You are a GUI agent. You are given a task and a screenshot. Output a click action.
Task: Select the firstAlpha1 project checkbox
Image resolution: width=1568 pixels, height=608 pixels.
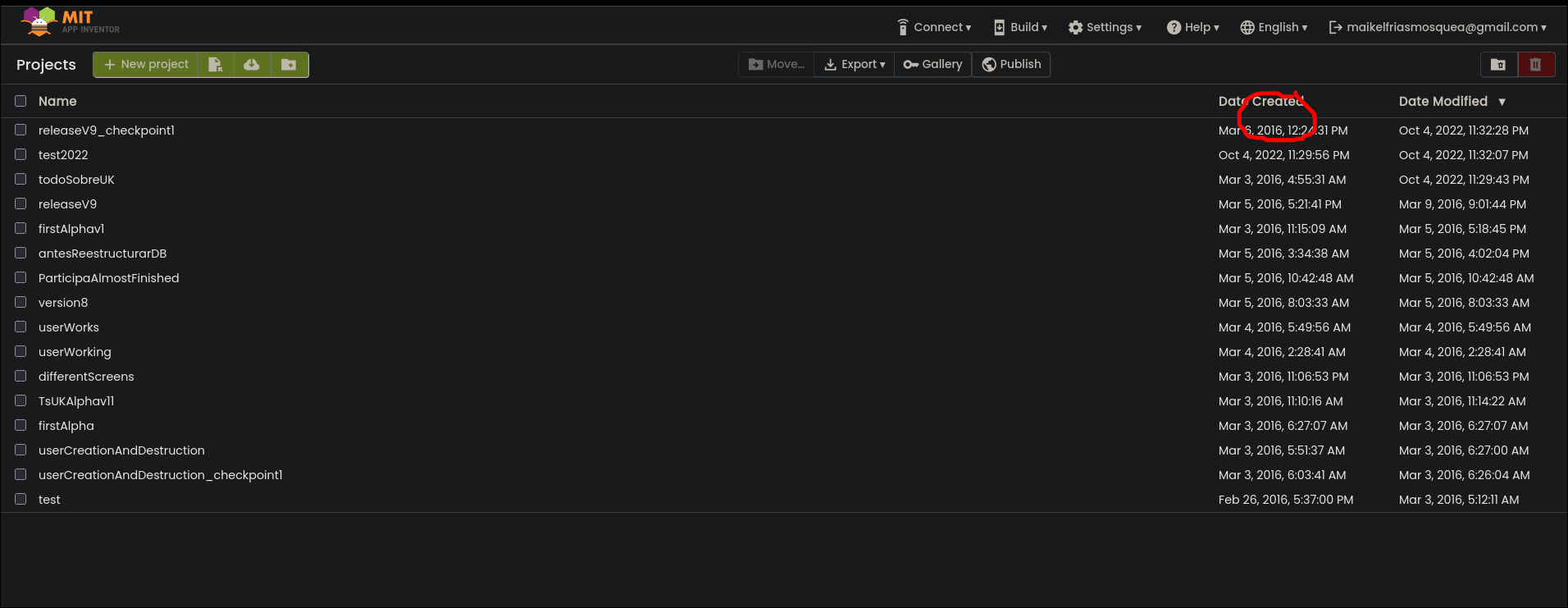21,228
